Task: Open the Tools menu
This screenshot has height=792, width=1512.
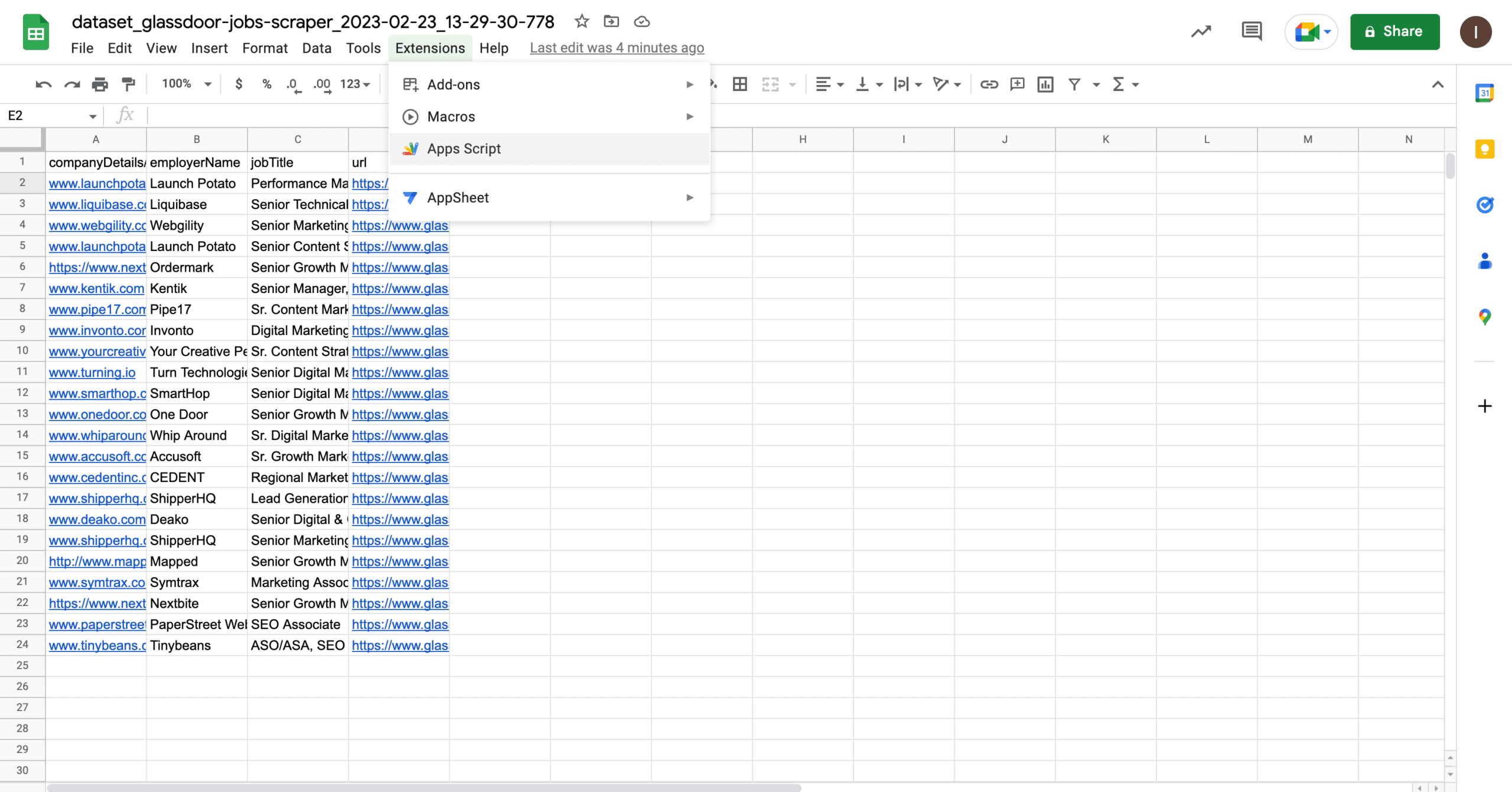Action: [363, 48]
